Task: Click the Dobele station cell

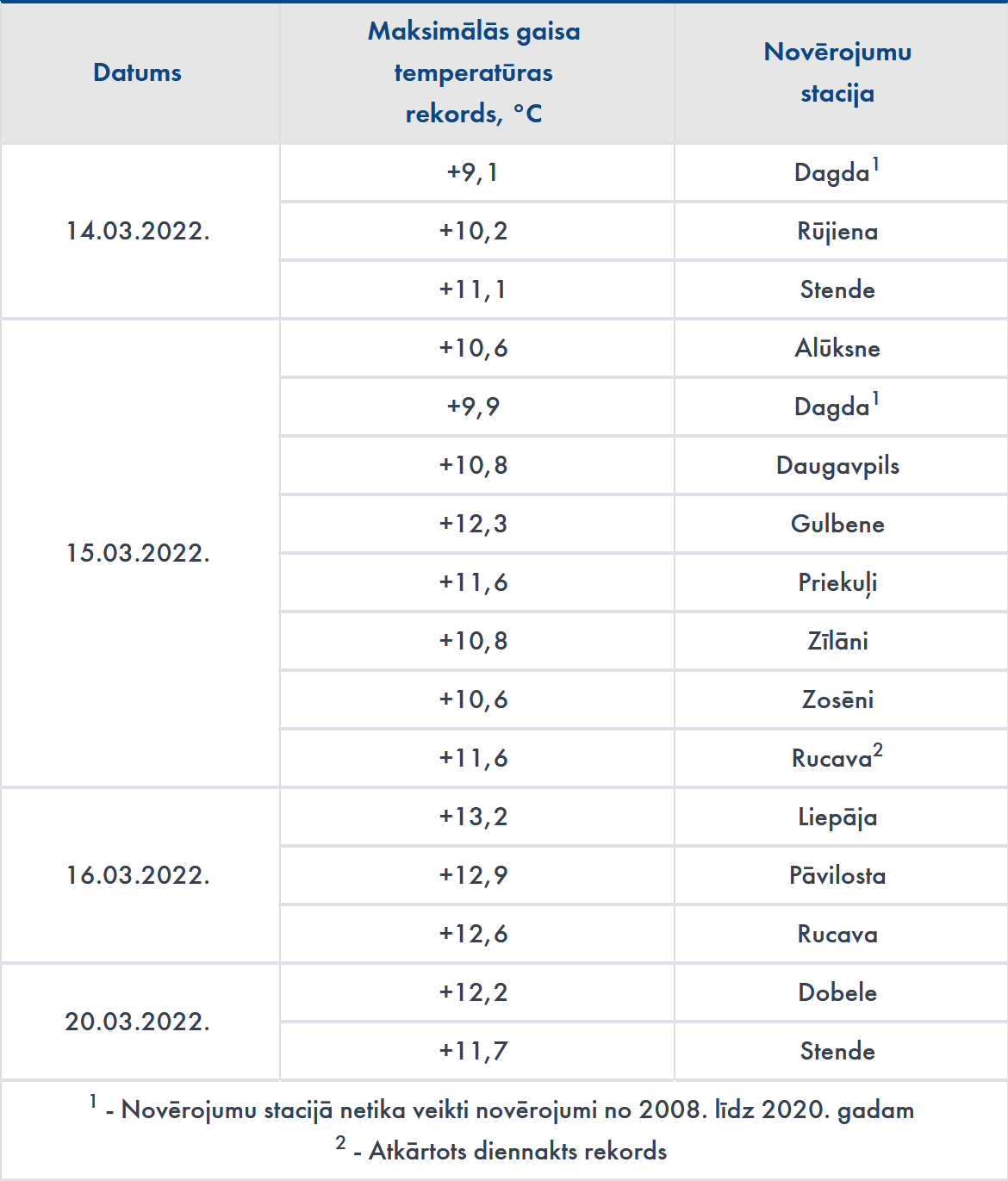Action: pyautogui.click(x=837, y=992)
